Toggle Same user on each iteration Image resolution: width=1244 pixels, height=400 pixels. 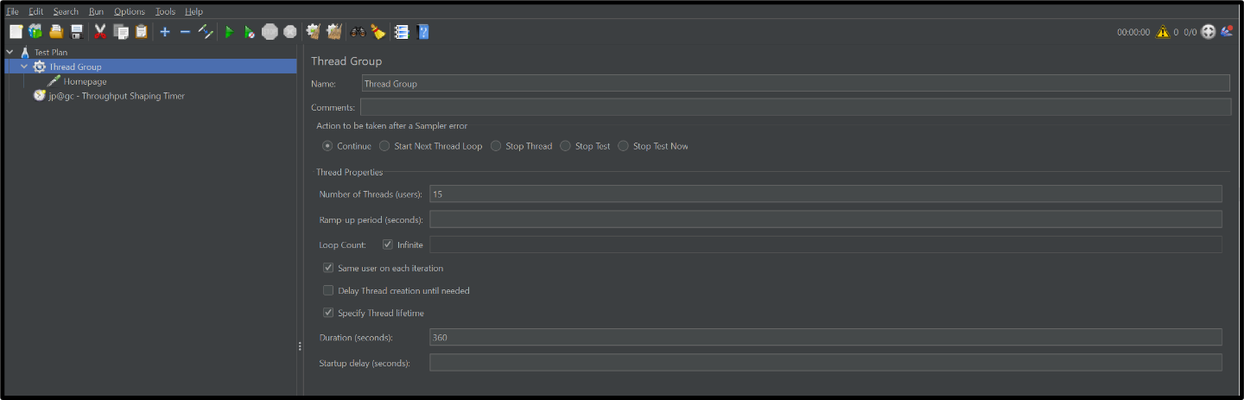click(328, 268)
